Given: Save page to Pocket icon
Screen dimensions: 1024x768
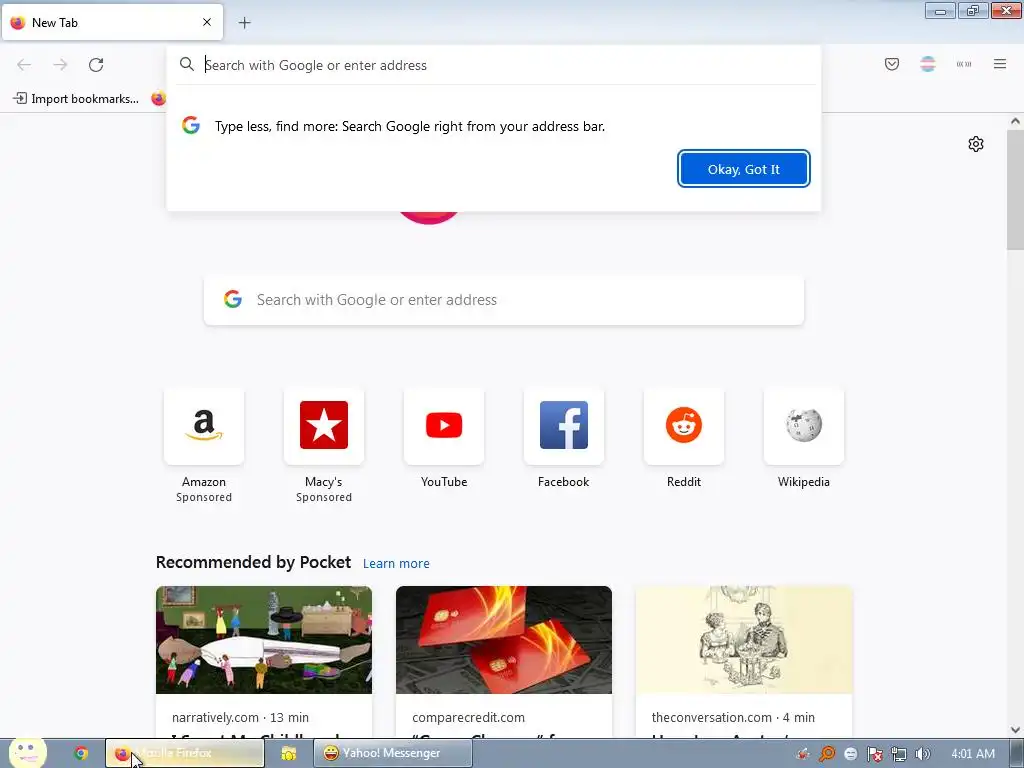Looking at the screenshot, I should pos(892,64).
